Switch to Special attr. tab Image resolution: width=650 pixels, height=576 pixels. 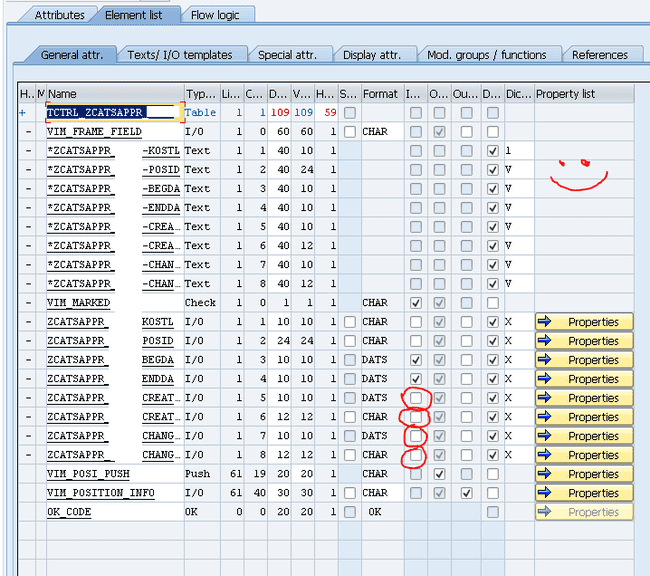(287, 55)
